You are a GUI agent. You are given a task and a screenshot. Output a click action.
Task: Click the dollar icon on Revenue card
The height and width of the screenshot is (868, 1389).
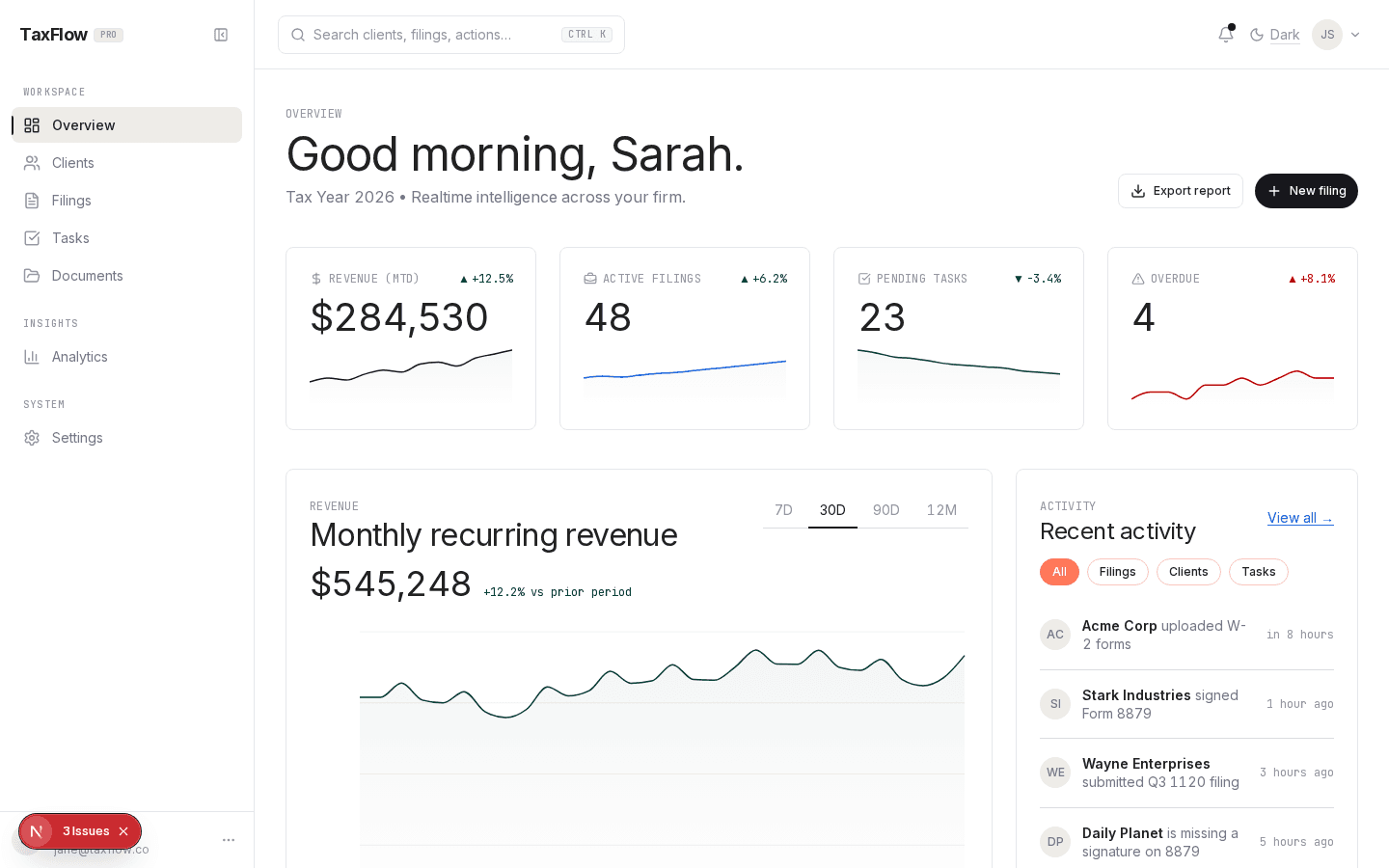click(316, 279)
